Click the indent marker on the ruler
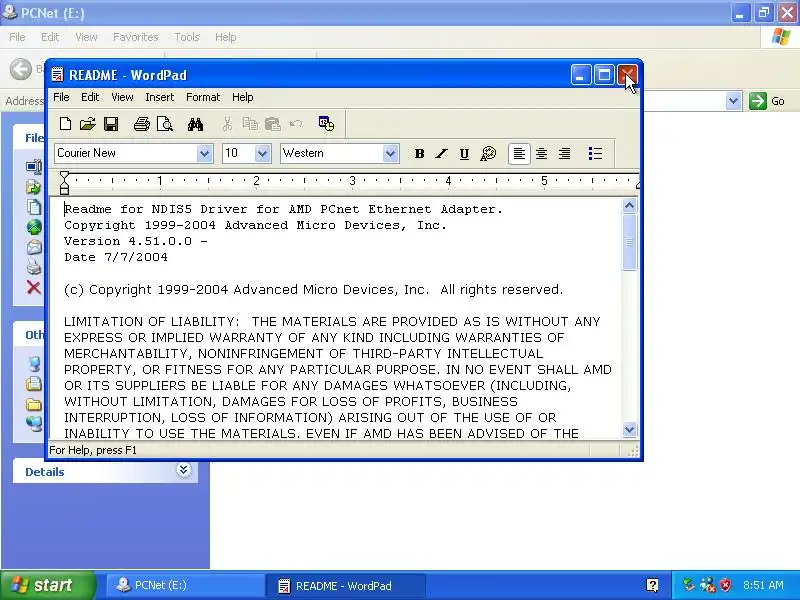Viewport: 800px width, 600px height. click(64, 183)
